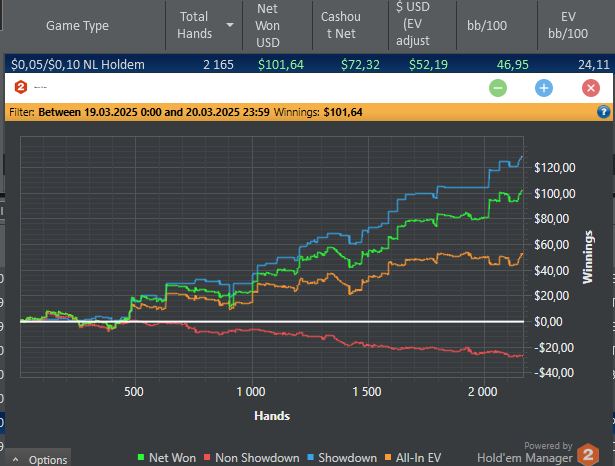Sort by Game Type column header

click(77, 25)
